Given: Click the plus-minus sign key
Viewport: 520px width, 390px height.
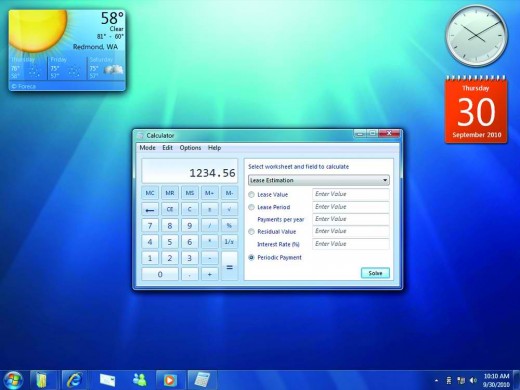Looking at the screenshot, I should (x=209, y=209).
